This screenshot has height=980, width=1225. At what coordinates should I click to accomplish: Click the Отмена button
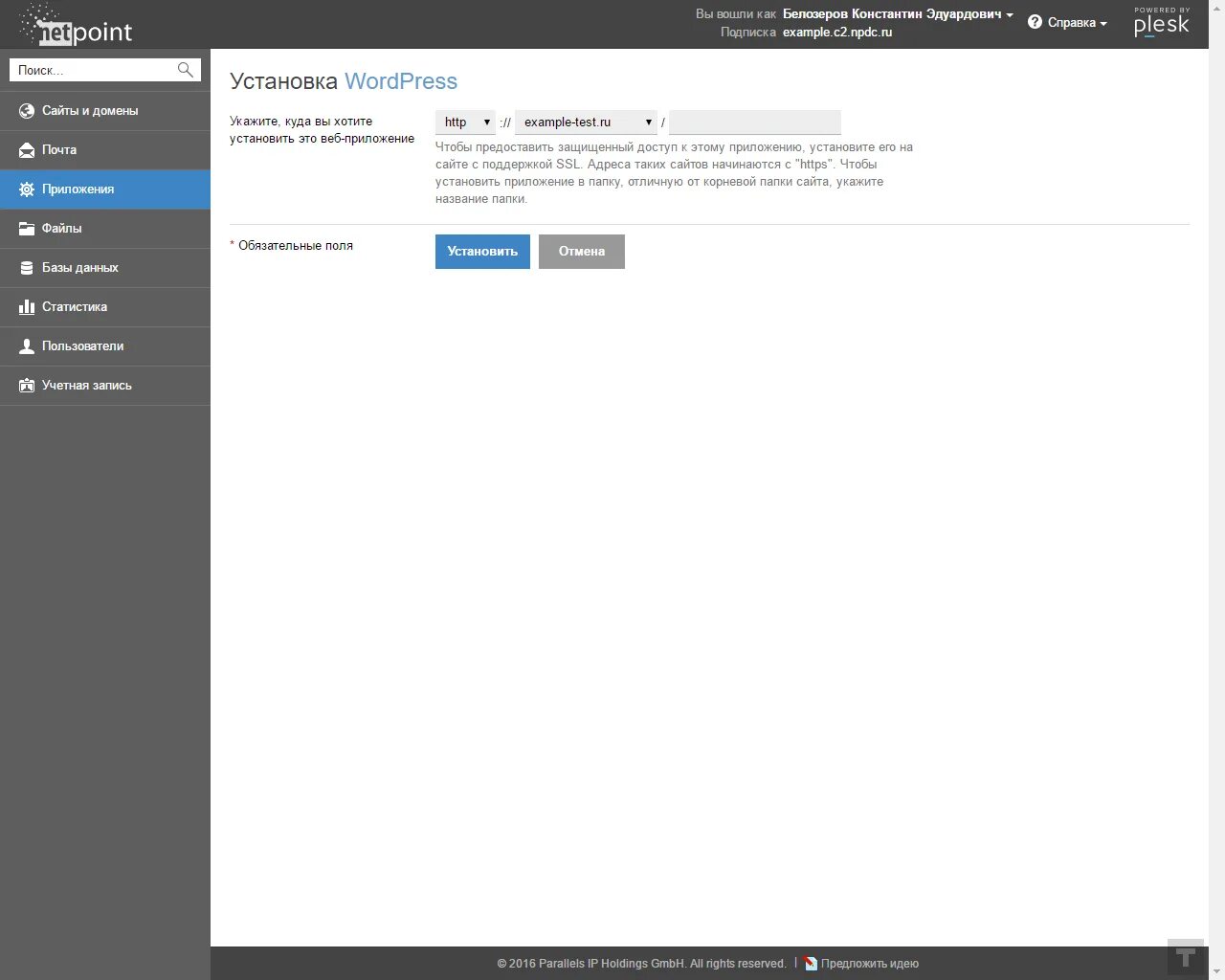click(x=582, y=252)
